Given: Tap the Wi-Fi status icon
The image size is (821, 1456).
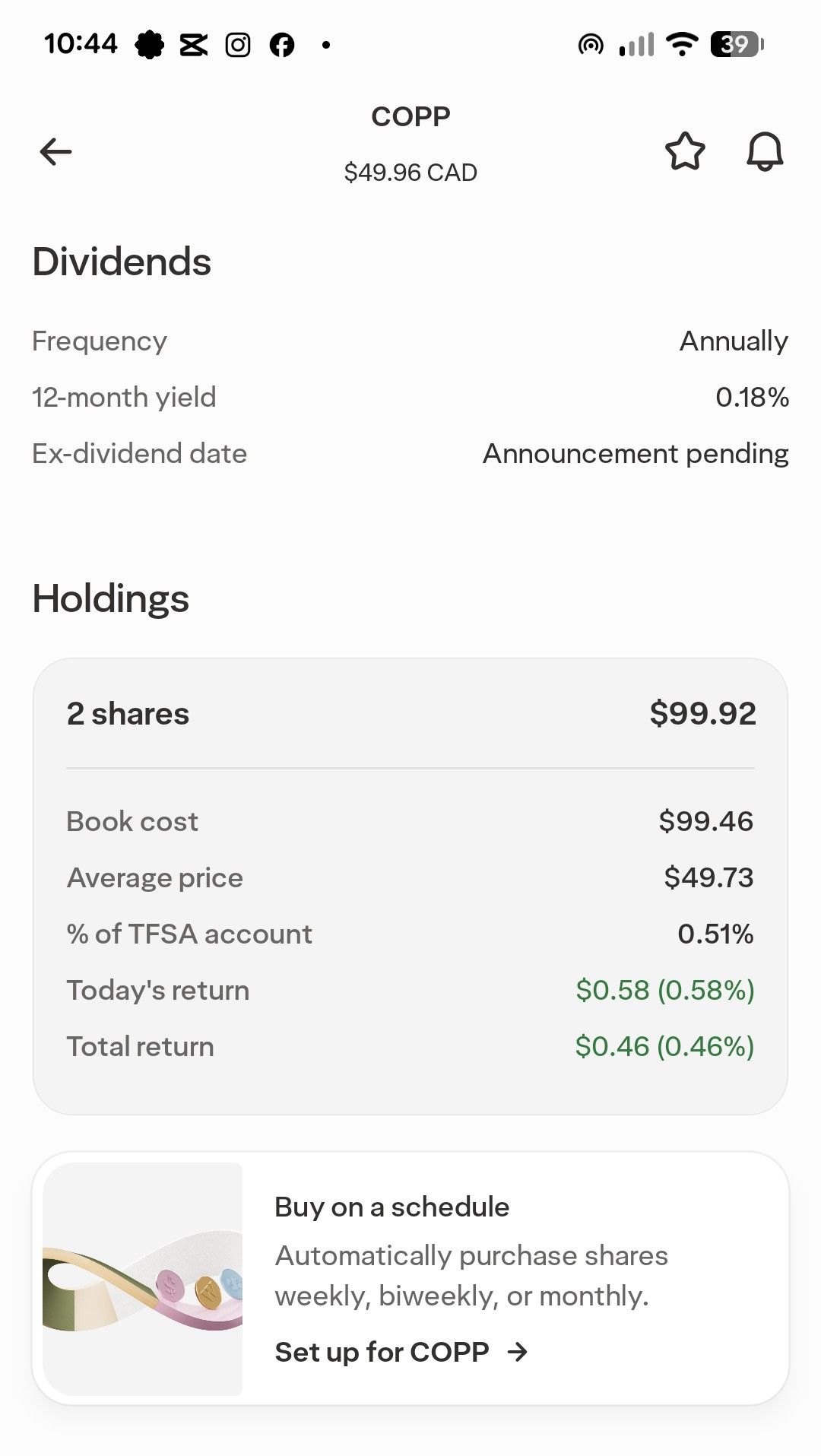Looking at the screenshot, I should (682, 44).
